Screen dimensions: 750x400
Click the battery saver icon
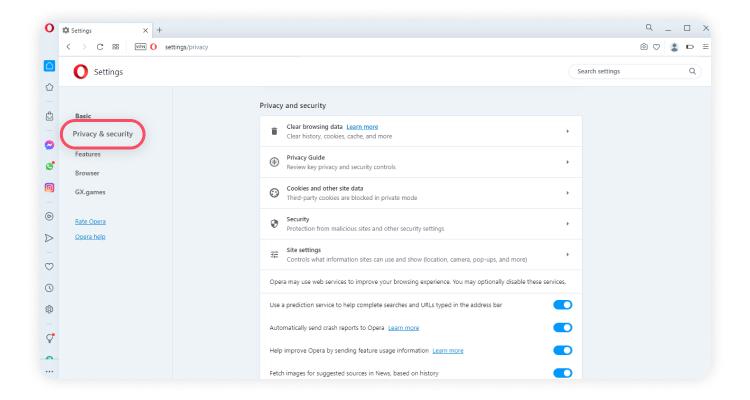coord(690,47)
